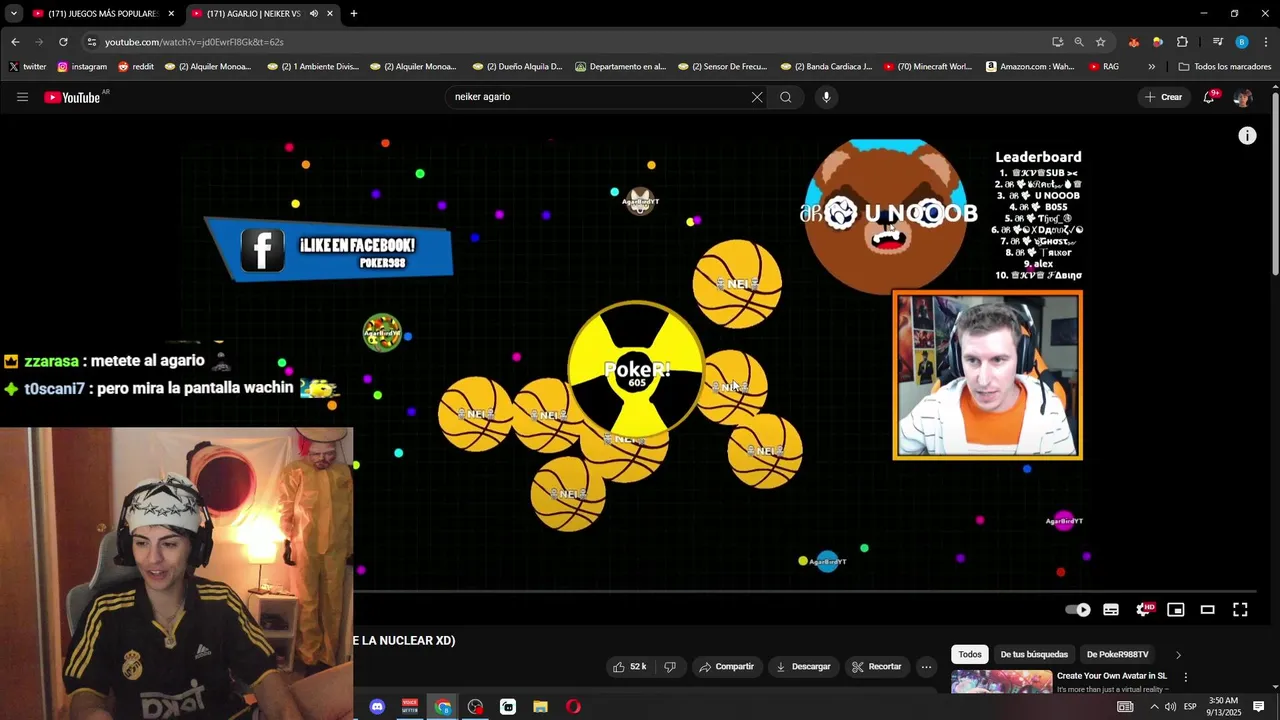The height and width of the screenshot is (720, 1280).
Task: Enable miniplayer mode
Action: [x=1176, y=610]
